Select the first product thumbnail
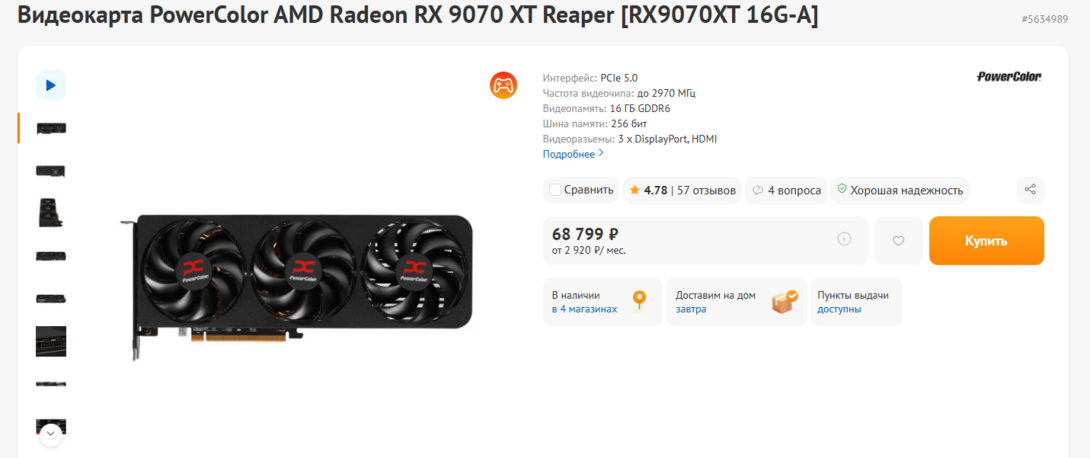The width and height of the screenshot is (1090, 458). pos(51,129)
